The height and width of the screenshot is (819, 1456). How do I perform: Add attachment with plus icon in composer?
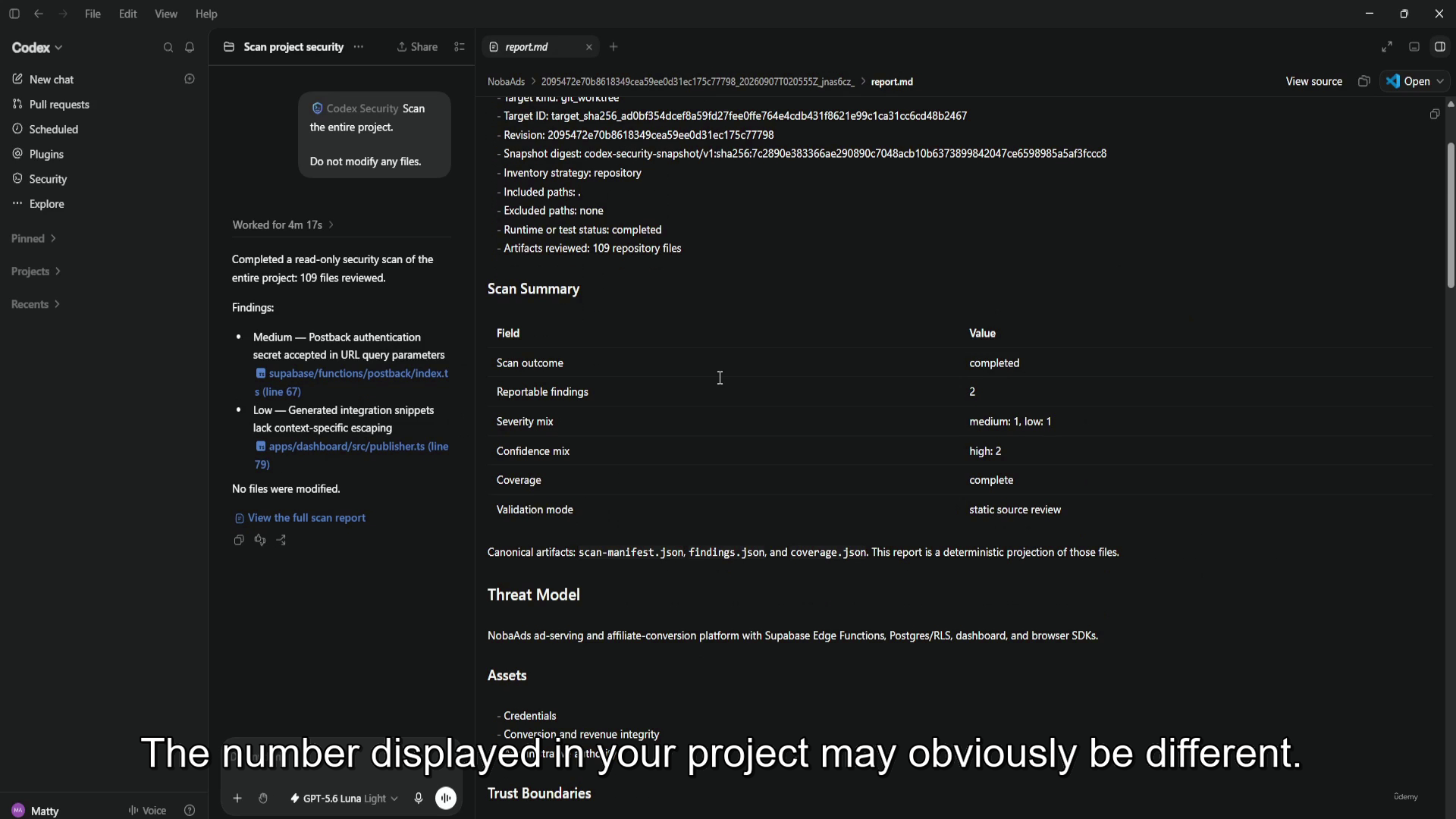click(237, 799)
